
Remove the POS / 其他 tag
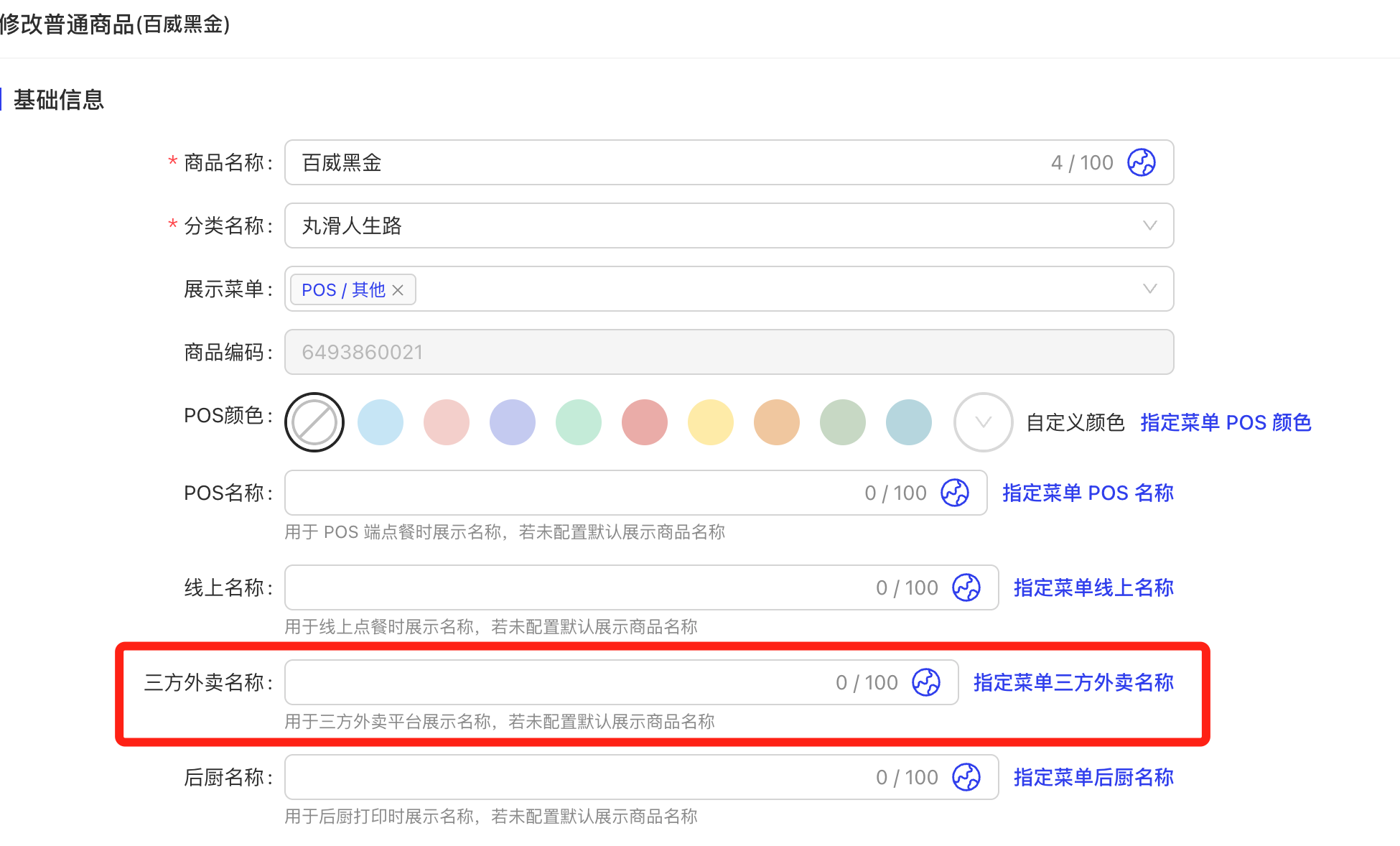point(398,290)
